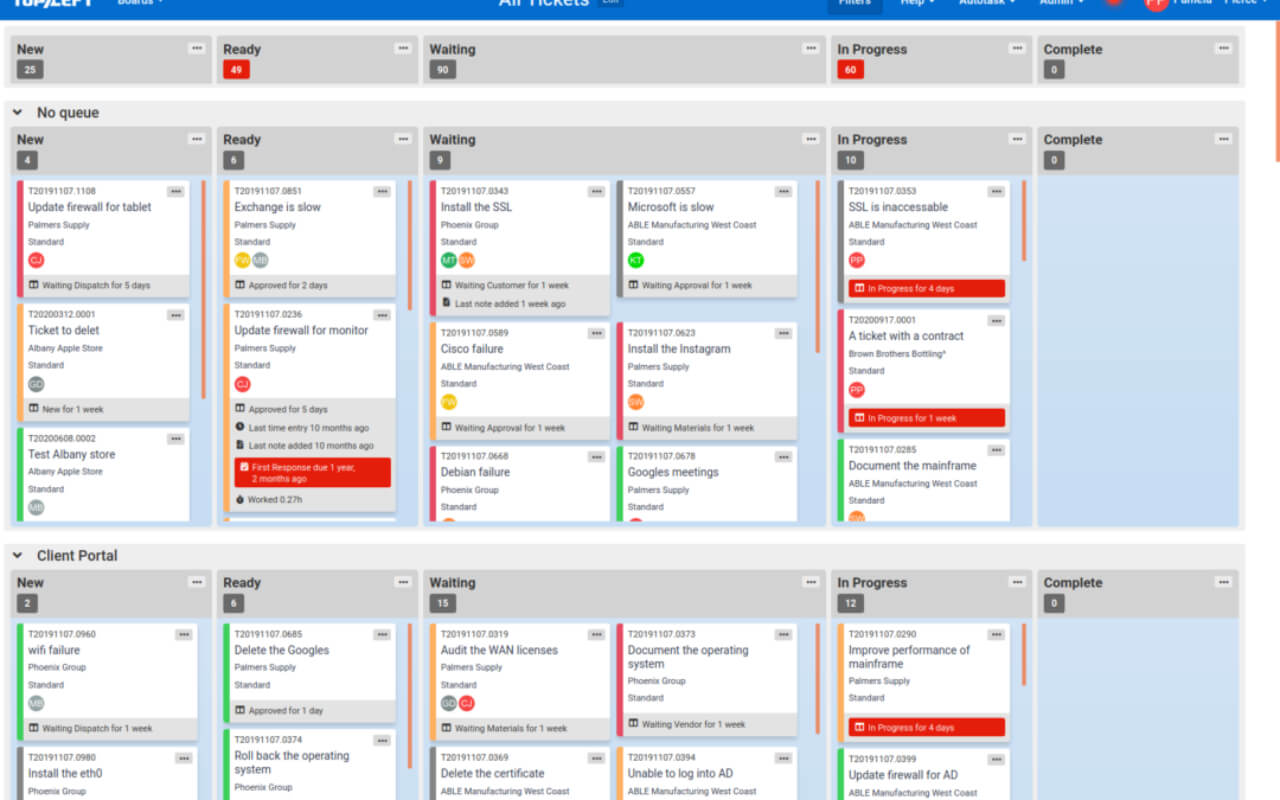1280x800 pixels.
Task: Open the Autotask menu in the header
Action: pyautogui.click(x=987, y=3)
